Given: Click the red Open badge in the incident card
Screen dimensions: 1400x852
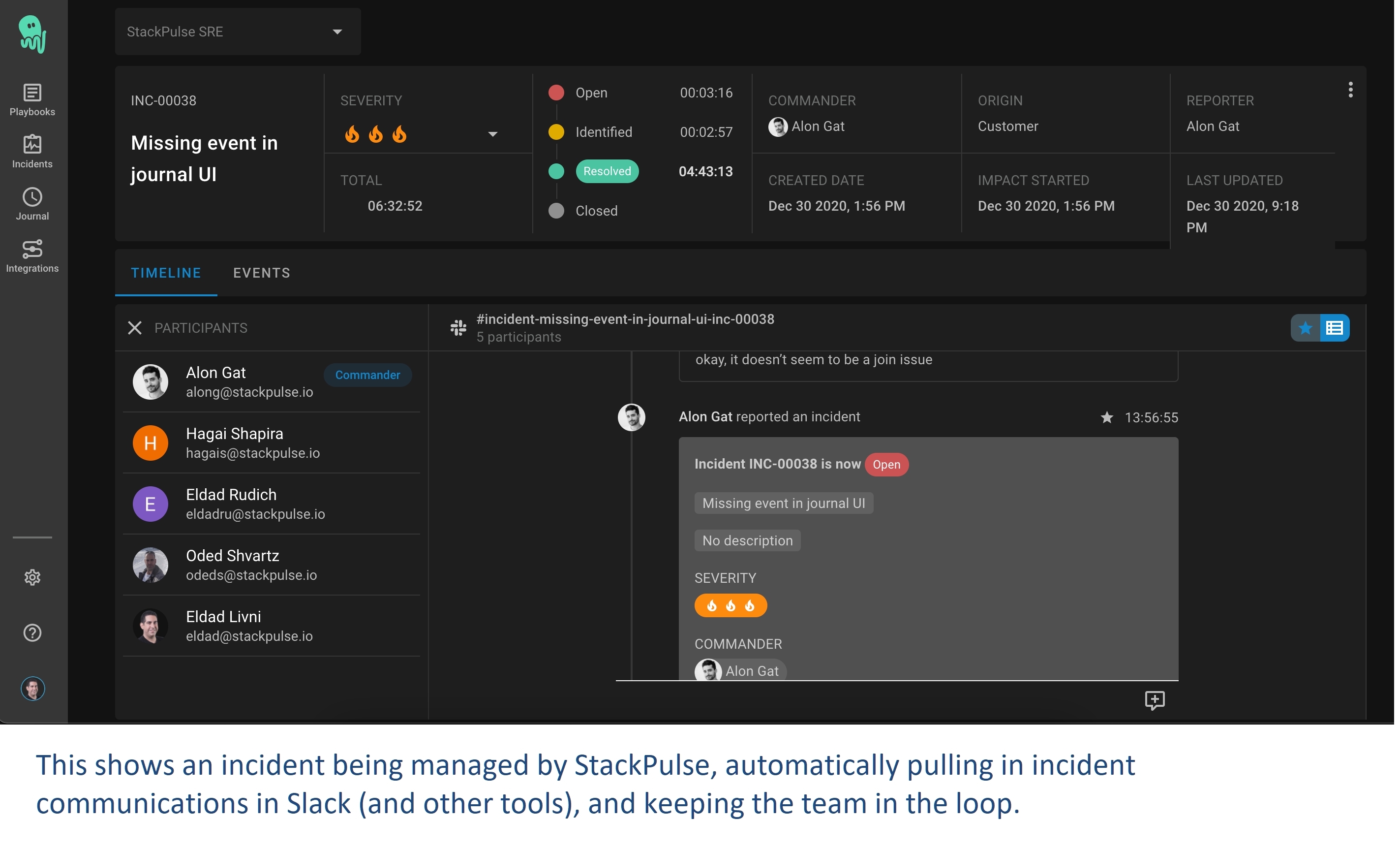Looking at the screenshot, I should coord(886,464).
